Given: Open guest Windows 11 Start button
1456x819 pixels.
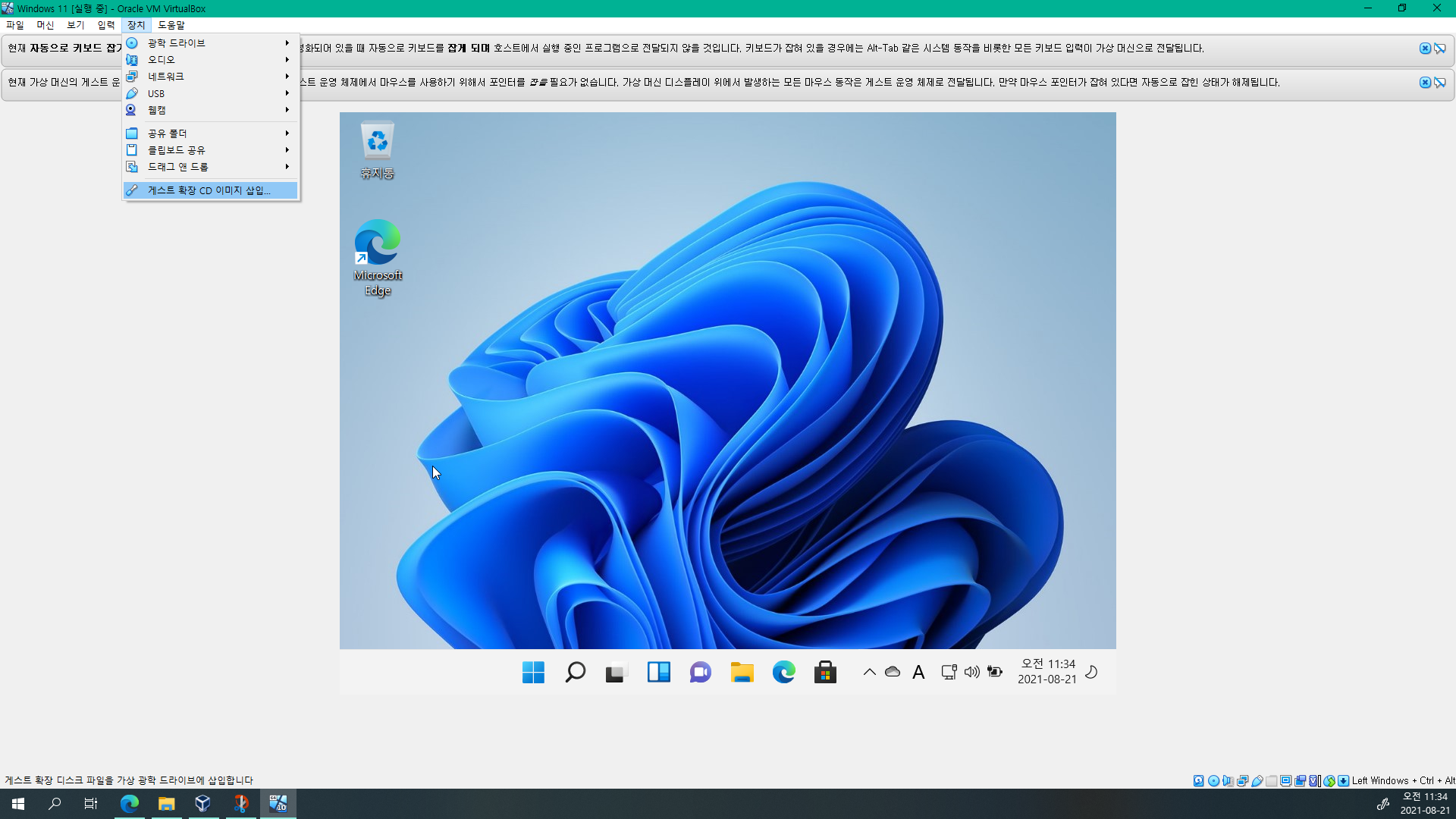Looking at the screenshot, I should [533, 672].
